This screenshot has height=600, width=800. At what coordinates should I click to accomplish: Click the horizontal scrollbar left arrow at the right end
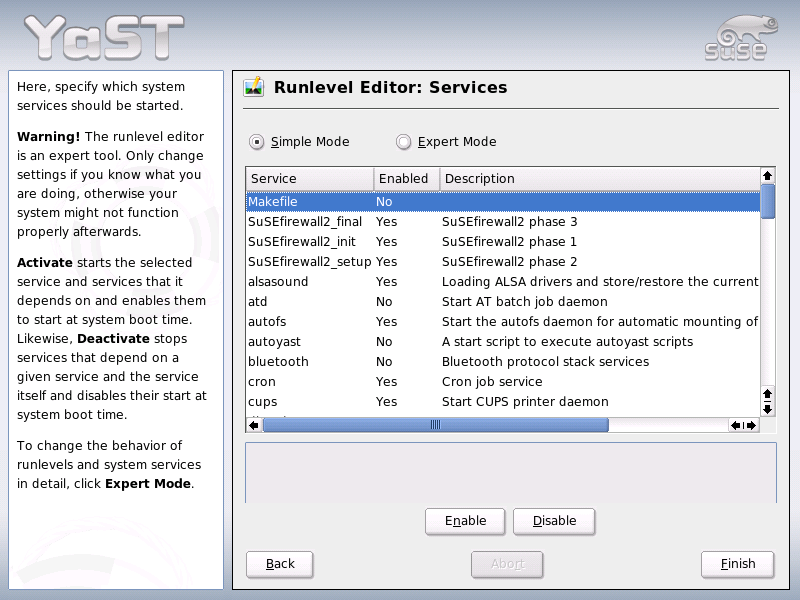point(736,425)
